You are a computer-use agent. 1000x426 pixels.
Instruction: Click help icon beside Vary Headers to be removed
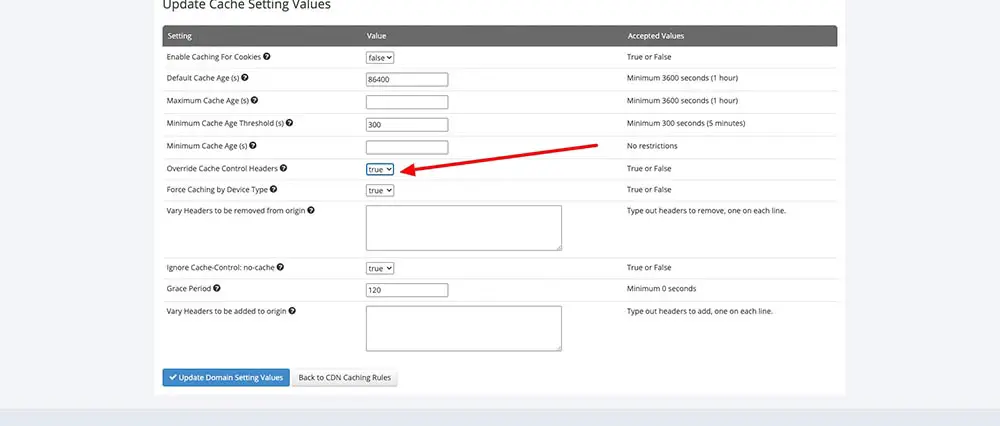coord(311,210)
